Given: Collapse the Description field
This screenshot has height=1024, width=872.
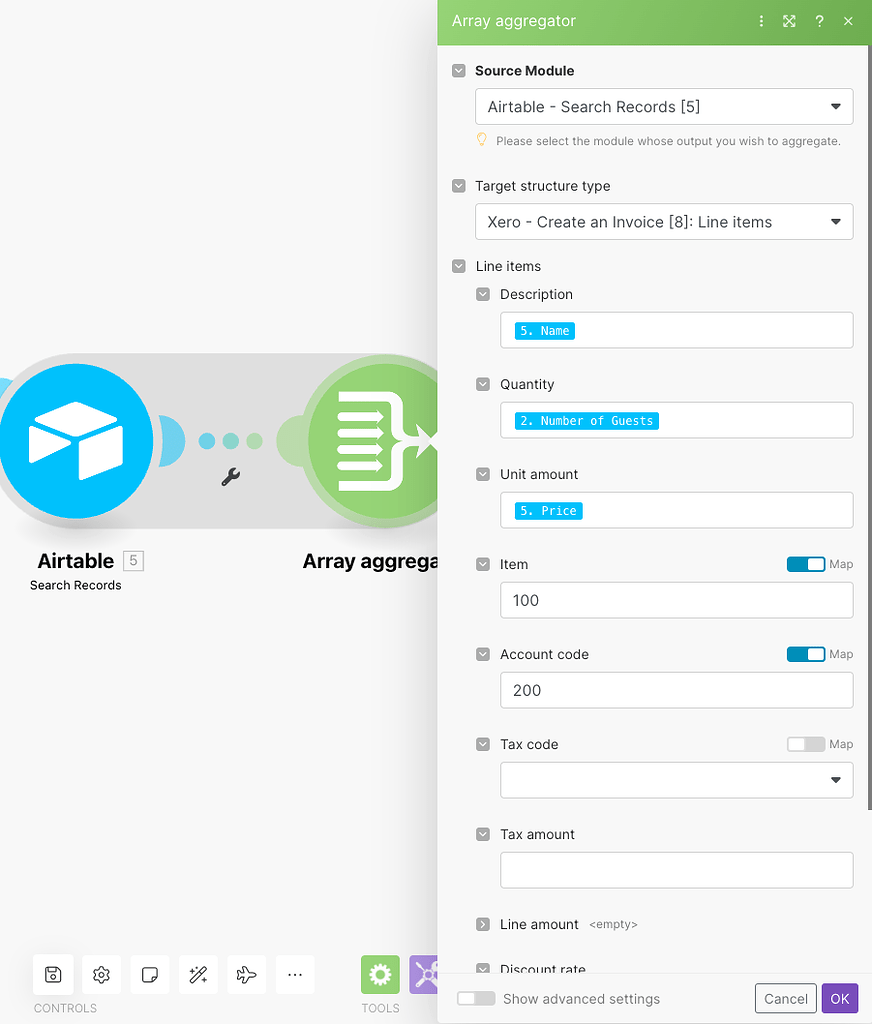Looking at the screenshot, I should pos(483,294).
